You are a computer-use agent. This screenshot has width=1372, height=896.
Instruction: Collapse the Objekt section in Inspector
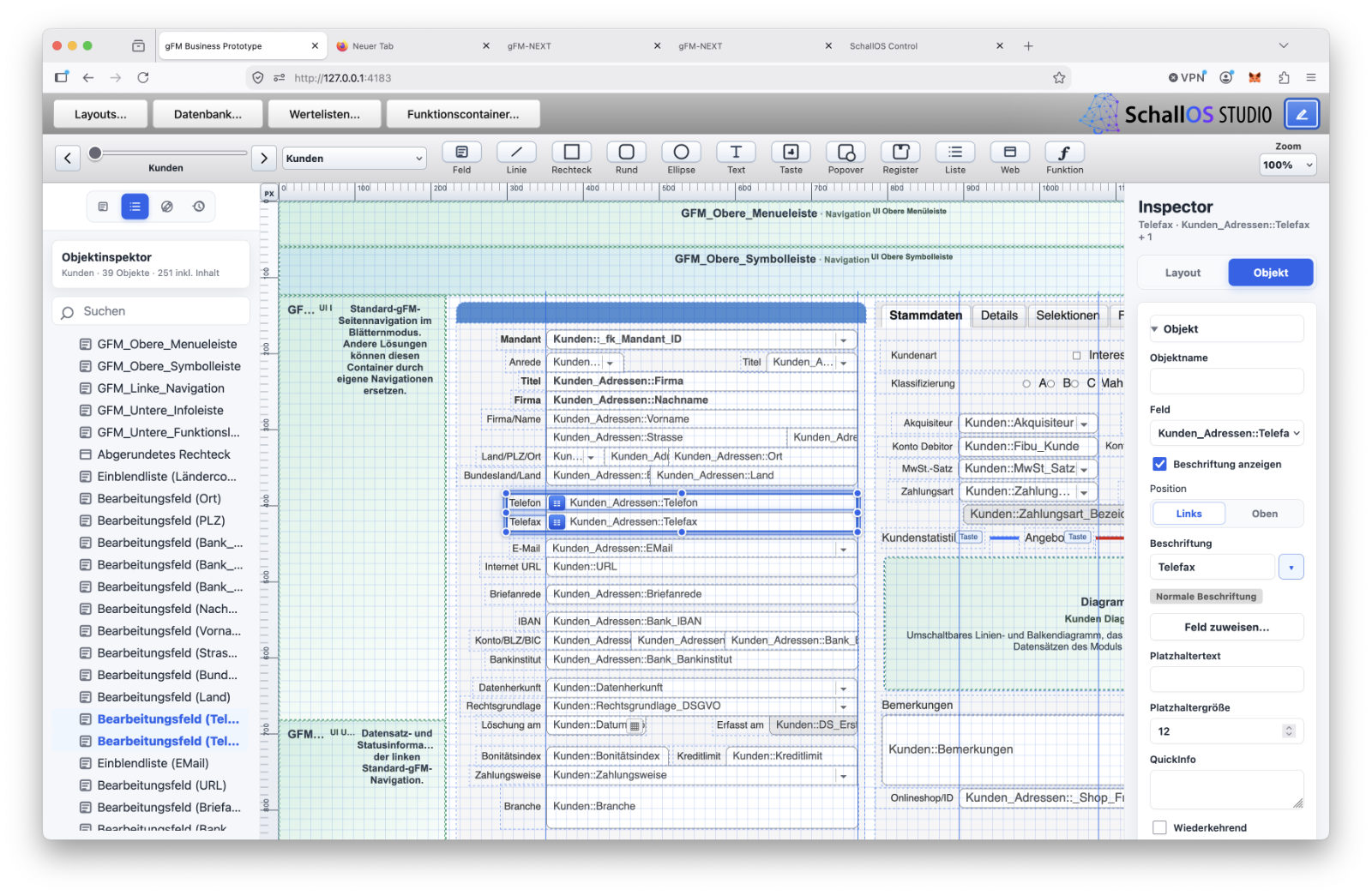click(x=1155, y=329)
